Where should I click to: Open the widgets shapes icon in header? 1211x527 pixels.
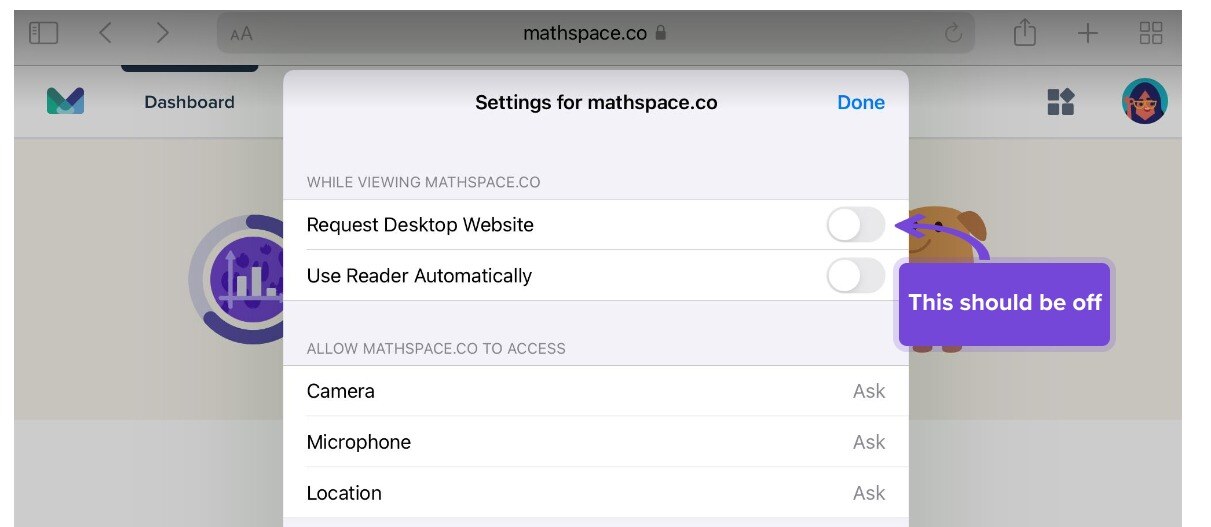[1060, 101]
